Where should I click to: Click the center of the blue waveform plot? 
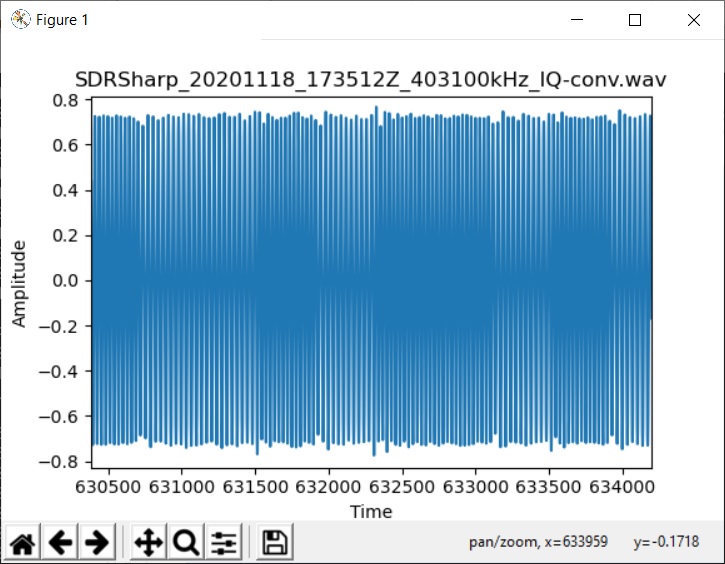pyautogui.click(x=371, y=282)
